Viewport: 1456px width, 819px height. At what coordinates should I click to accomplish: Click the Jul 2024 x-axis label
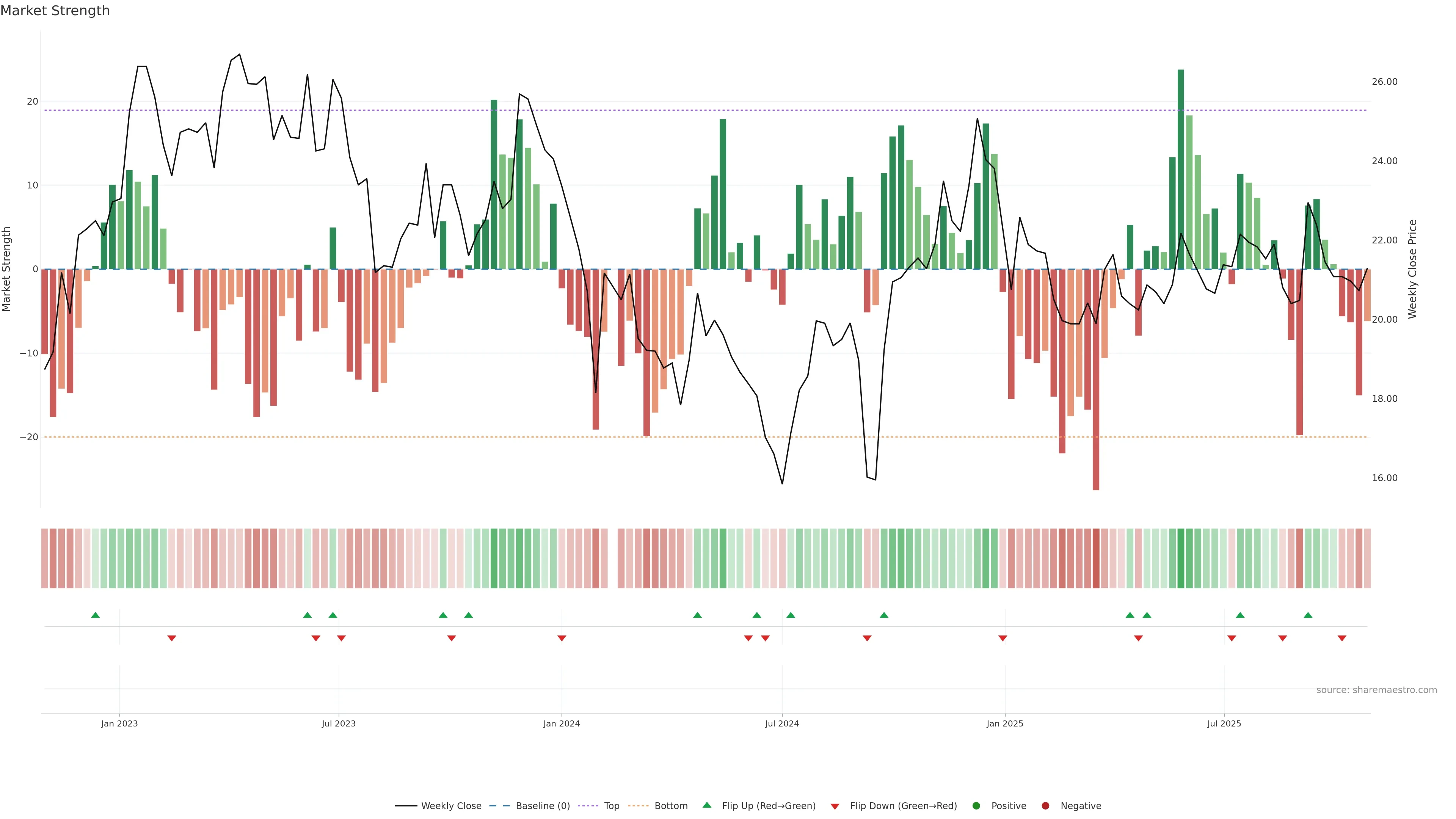pyautogui.click(x=782, y=723)
